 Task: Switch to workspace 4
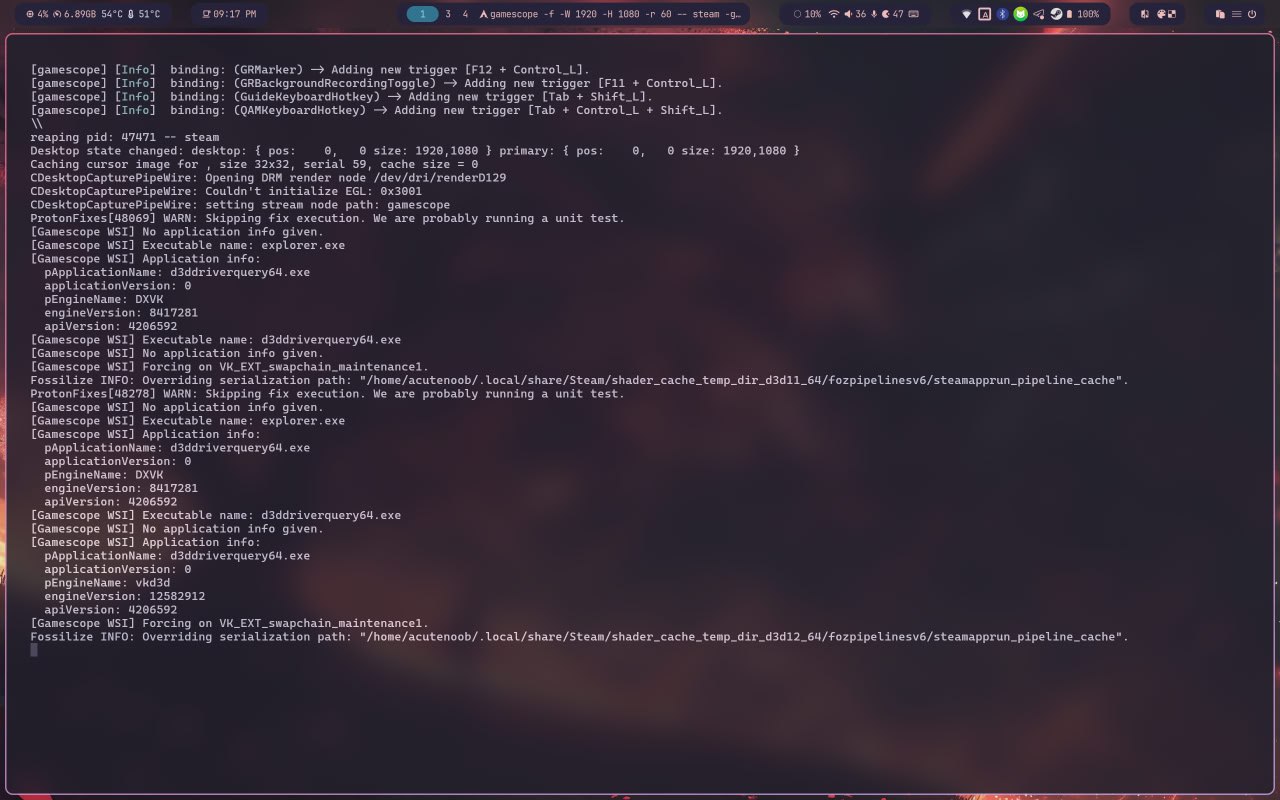click(x=465, y=14)
